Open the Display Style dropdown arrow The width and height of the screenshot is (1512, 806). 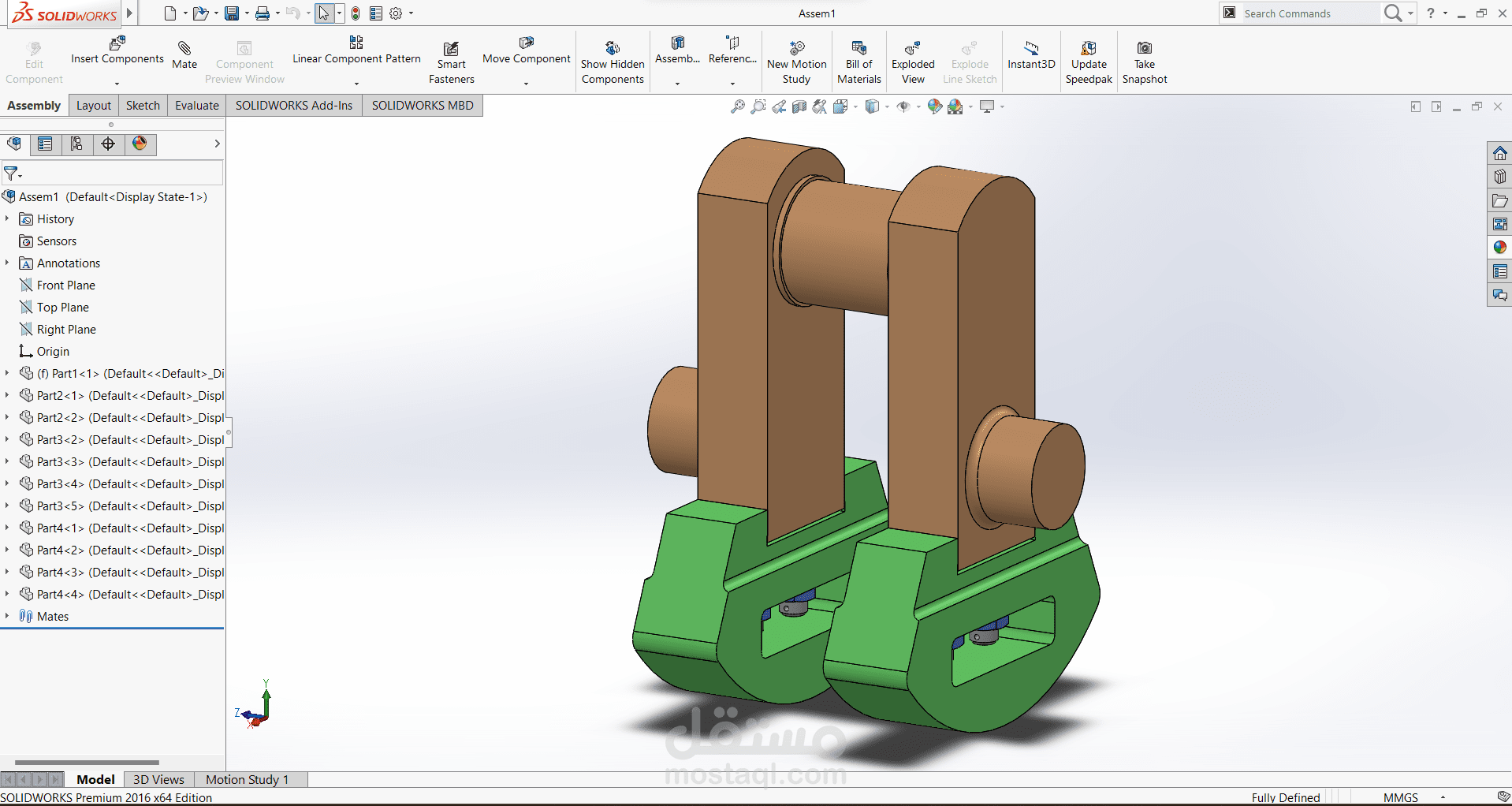(888, 106)
